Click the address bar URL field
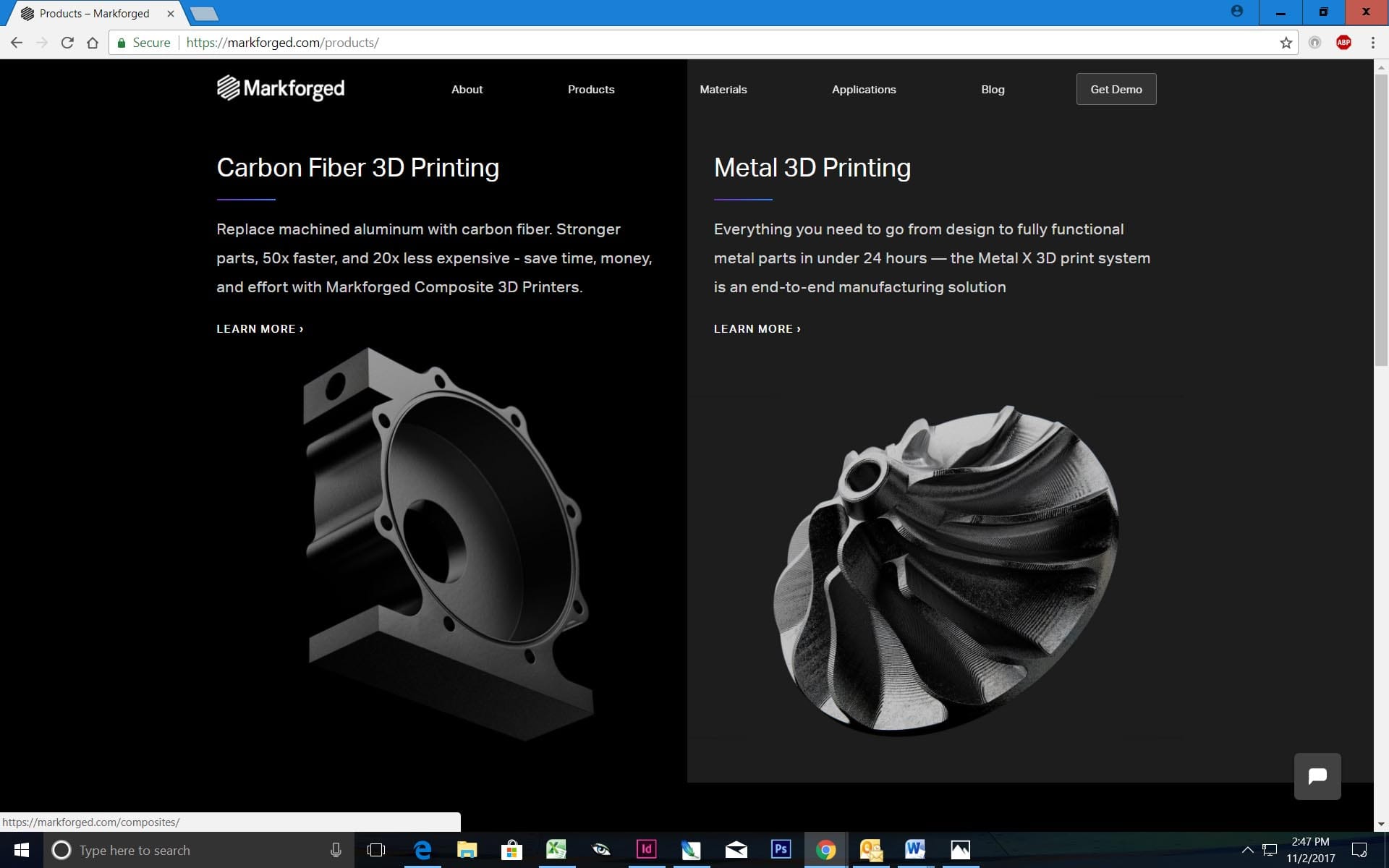Image resolution: width=1389 pixels, height=868 pixels. 651,43
